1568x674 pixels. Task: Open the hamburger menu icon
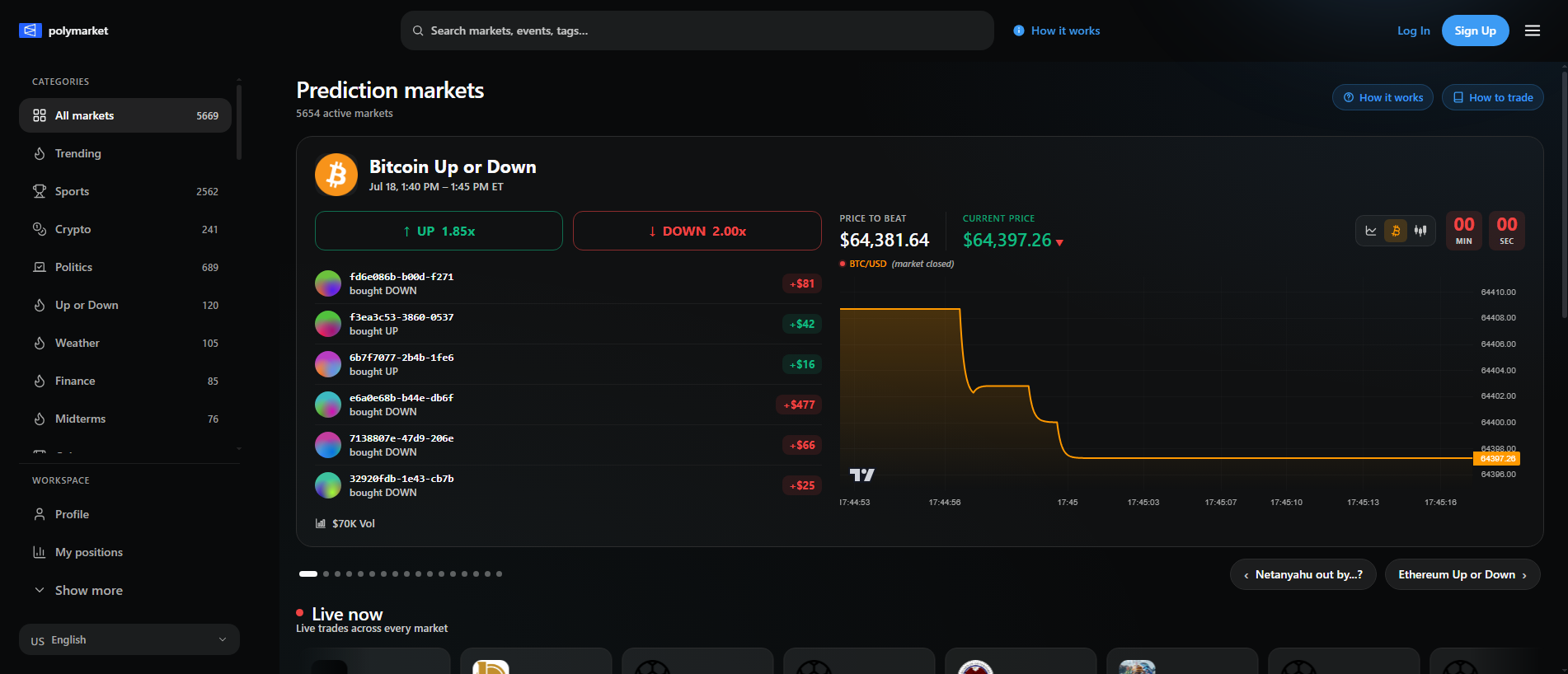coord(1533,30)
